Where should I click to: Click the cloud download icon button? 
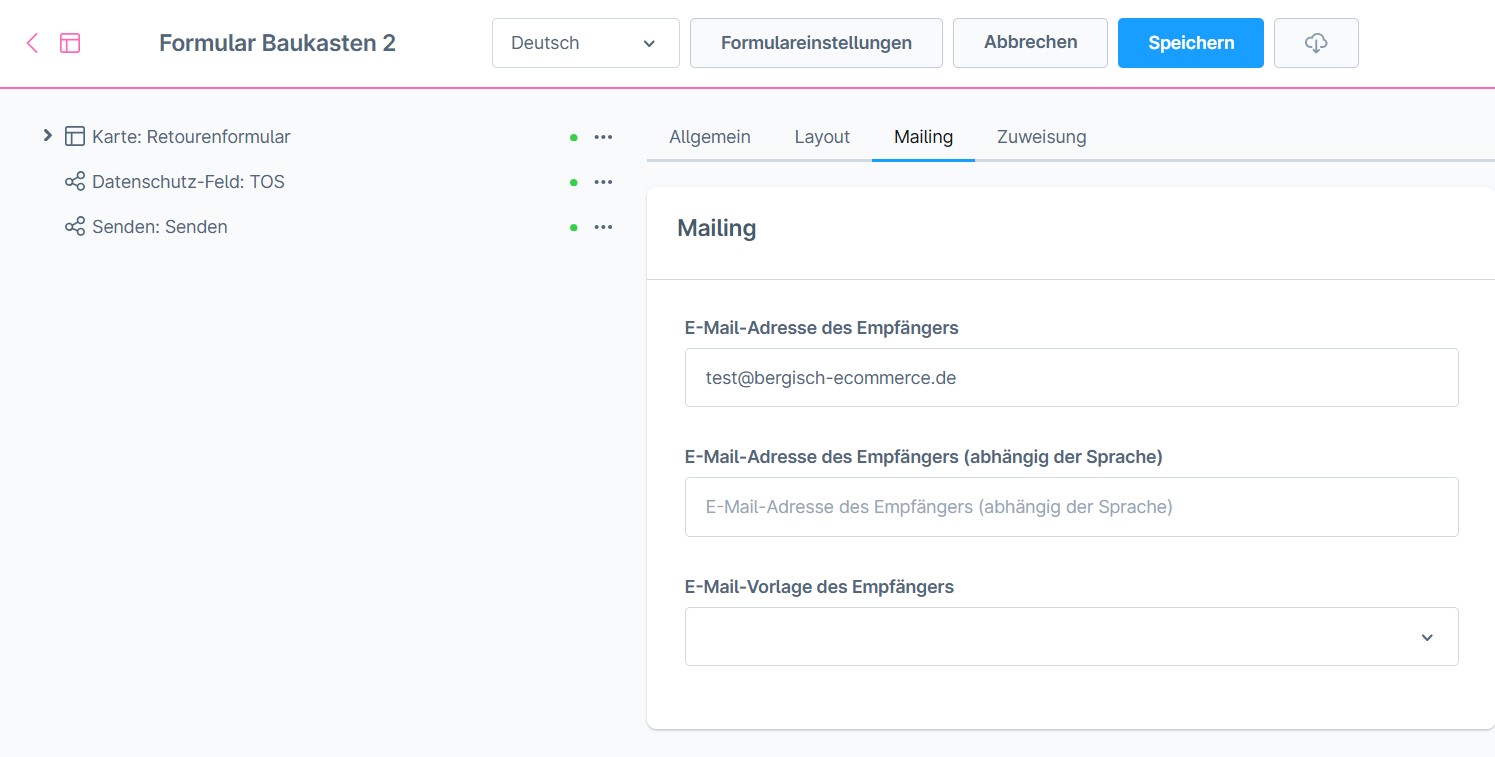pos(1316,43)
